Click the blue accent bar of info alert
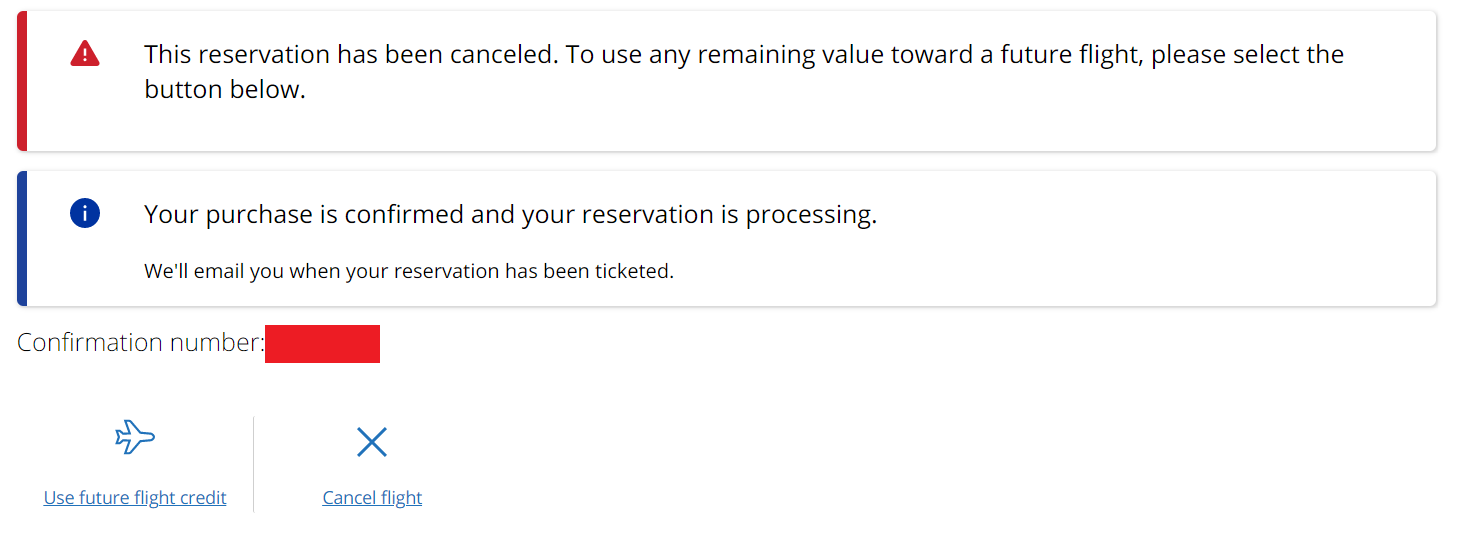The height and width of the screenshot is (534, 1462). (x=22, y=238)
